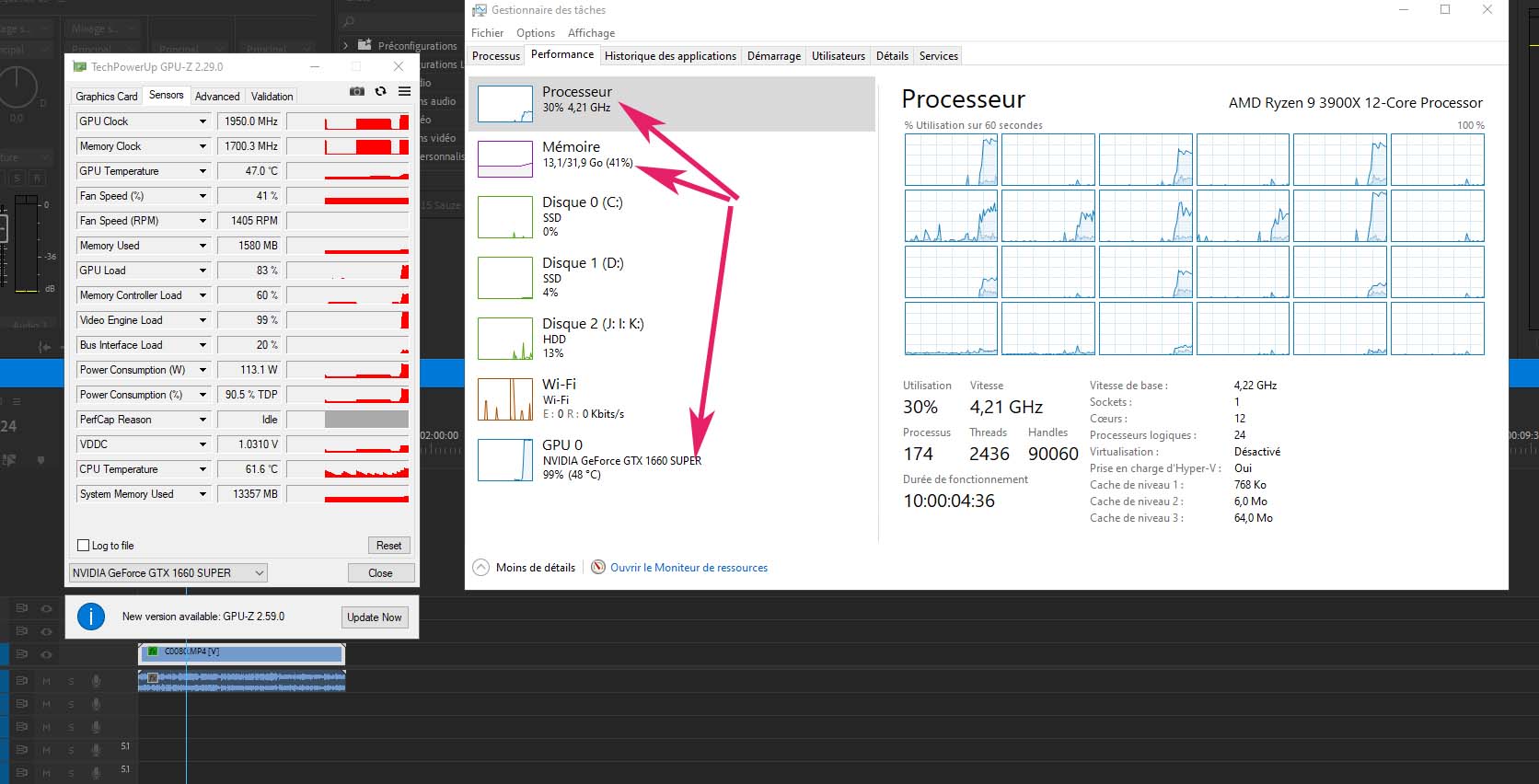Open the NVIDIA GeForce GTX 1660 SUPER selector
This screenshot has height=784, width=1539.
click(x=168, y=572)
